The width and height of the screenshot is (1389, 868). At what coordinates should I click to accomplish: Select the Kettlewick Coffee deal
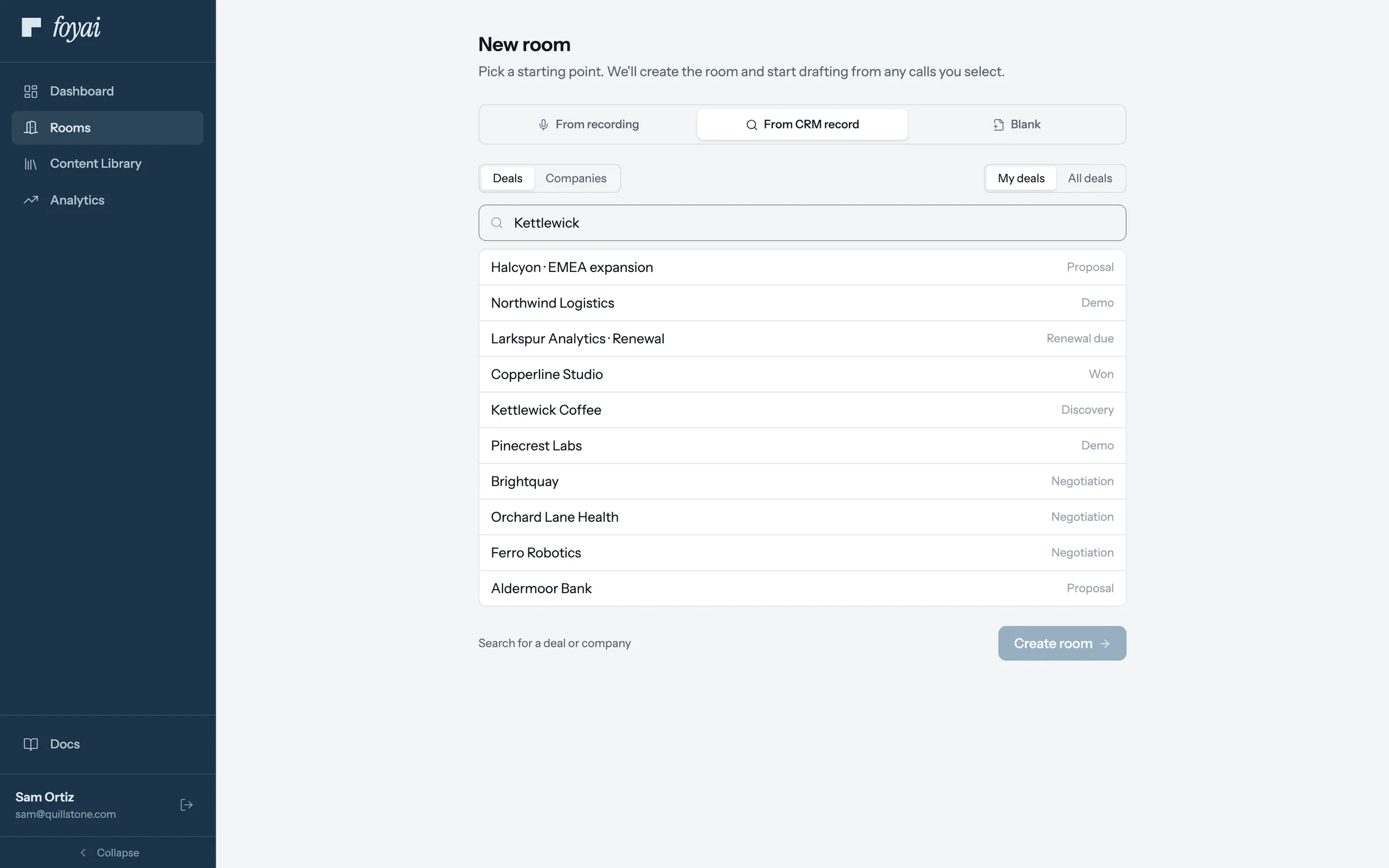[802, 410]
